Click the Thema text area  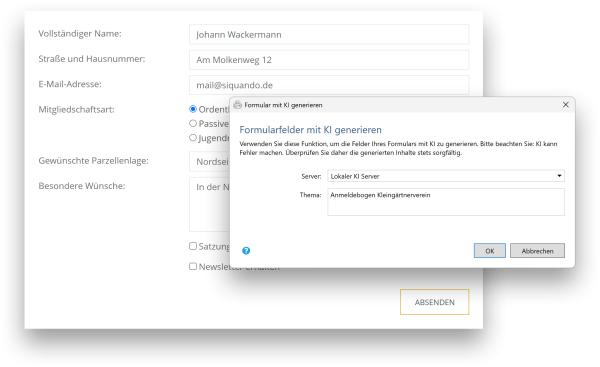coord(446,202)
